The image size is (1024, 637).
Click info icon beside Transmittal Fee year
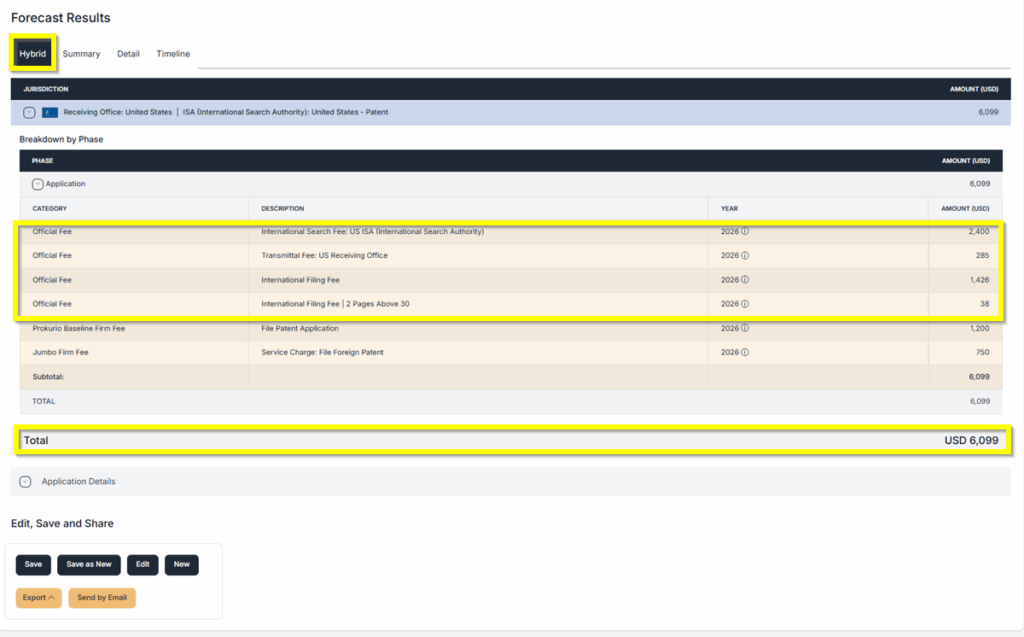pos(745,256)
